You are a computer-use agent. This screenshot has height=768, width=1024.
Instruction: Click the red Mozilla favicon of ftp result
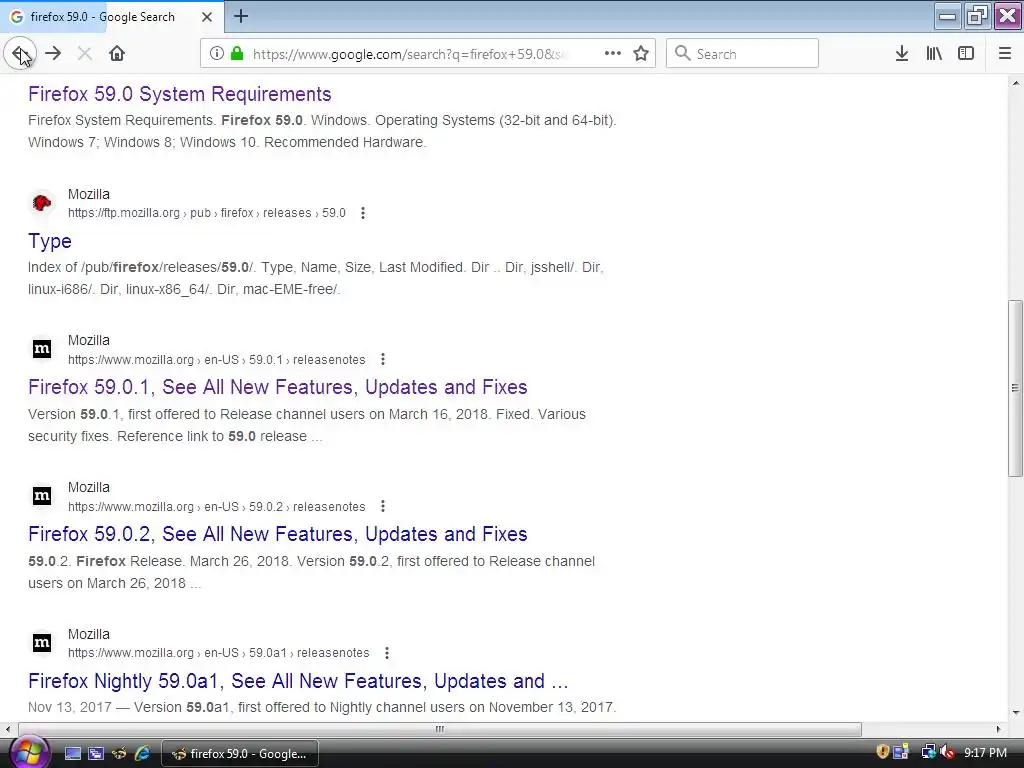[x=42, y=203]
